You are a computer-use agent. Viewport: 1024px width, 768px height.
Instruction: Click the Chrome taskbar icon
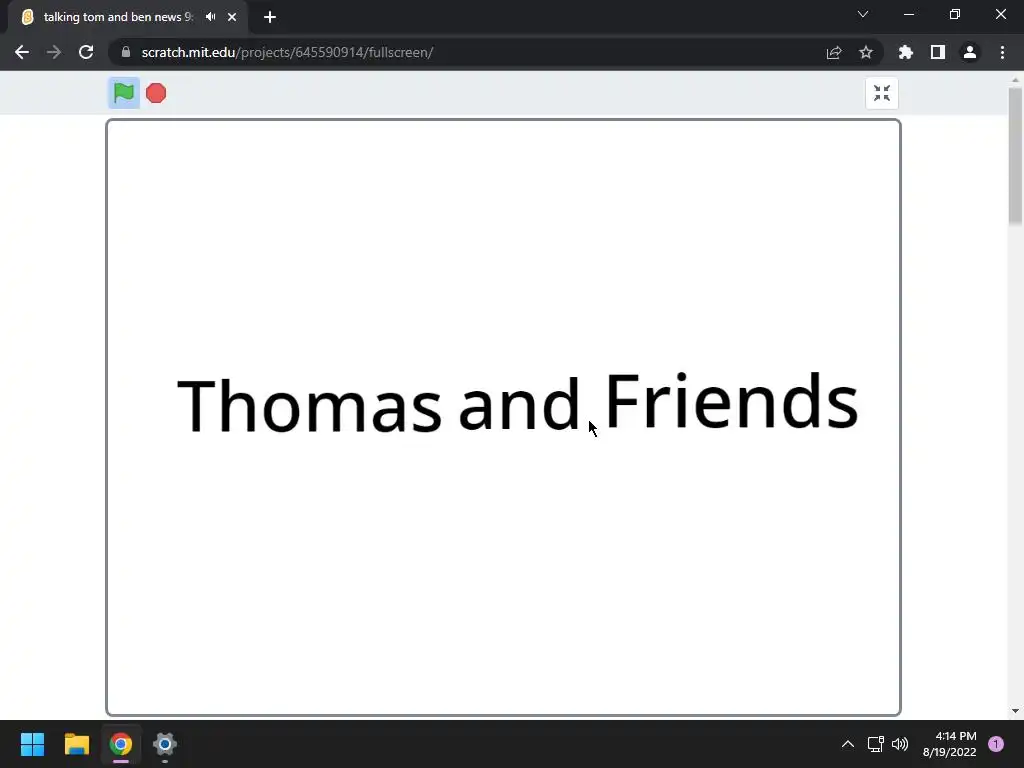[121, 744]
